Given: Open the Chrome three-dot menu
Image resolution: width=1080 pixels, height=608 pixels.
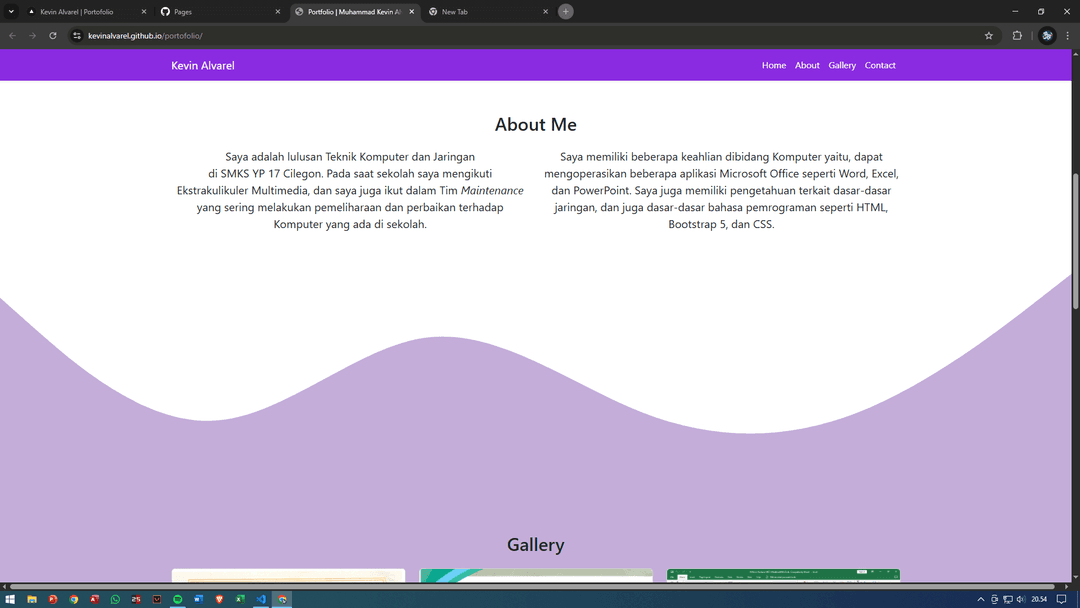Looking at the screenshot, I should [1069, 35].
